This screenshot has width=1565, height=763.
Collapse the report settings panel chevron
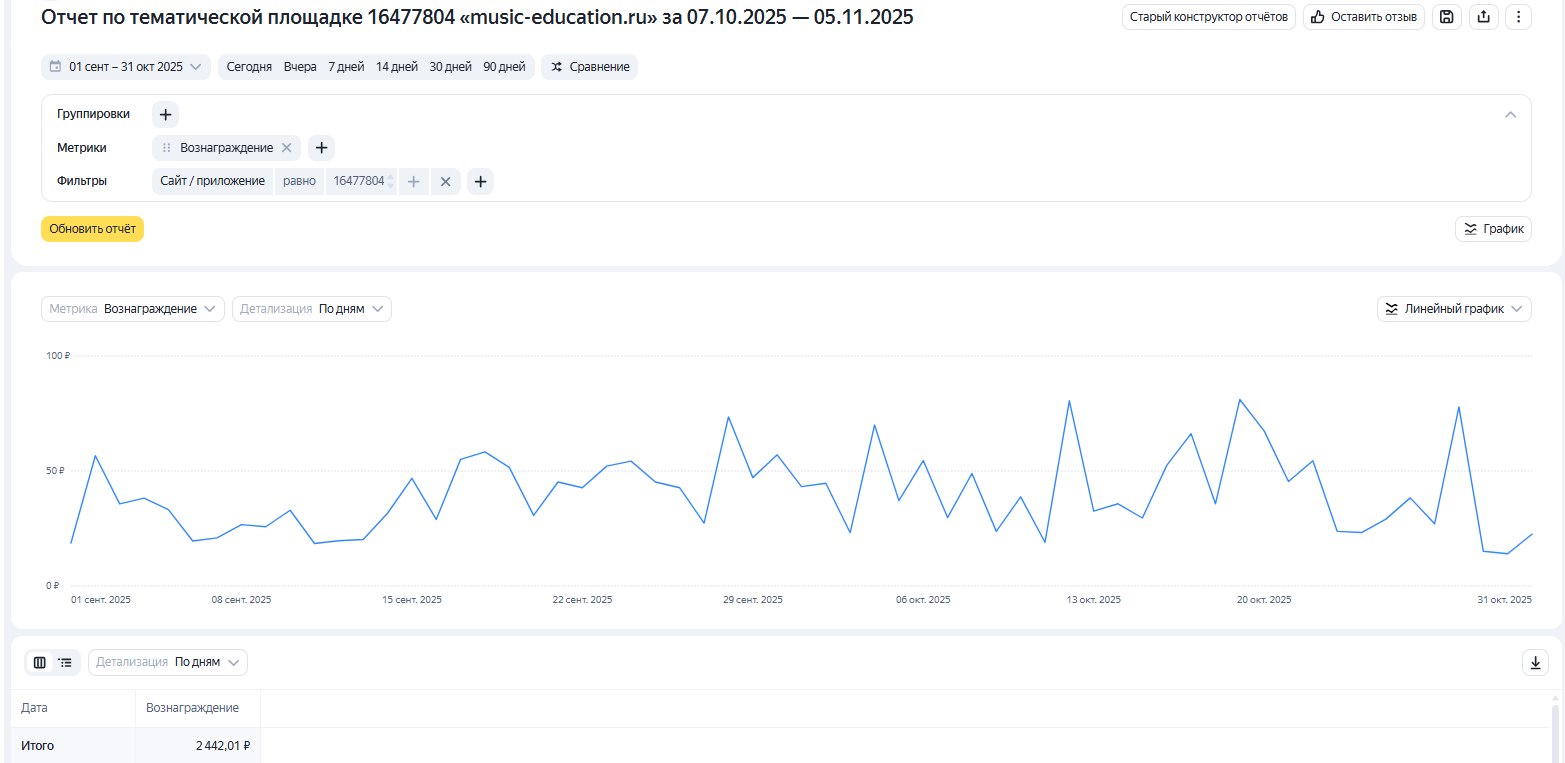1510,114
